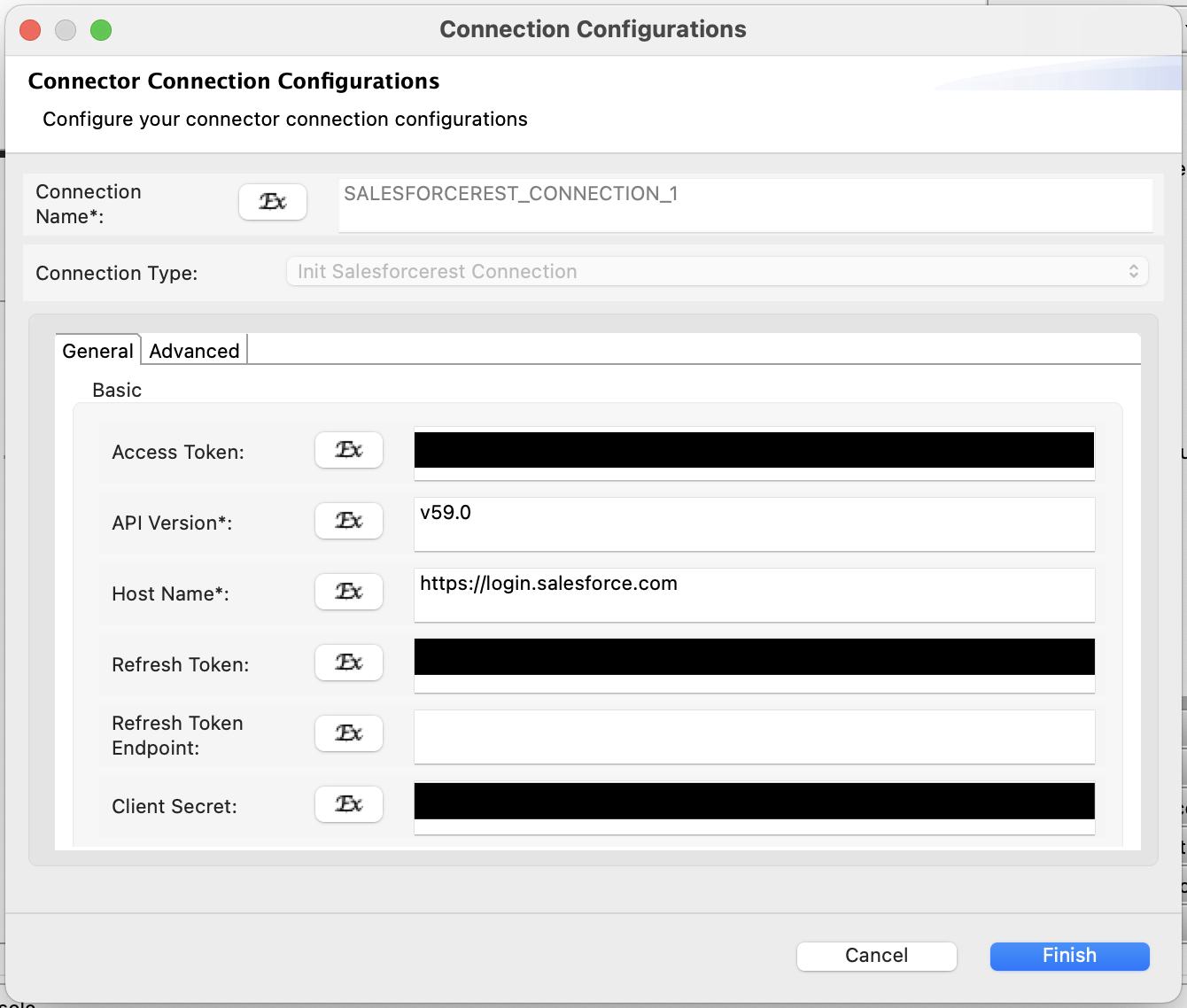Switch to the General tab
The image size is (1187, 1008).
pyautogui.click(x=97, y=351)
